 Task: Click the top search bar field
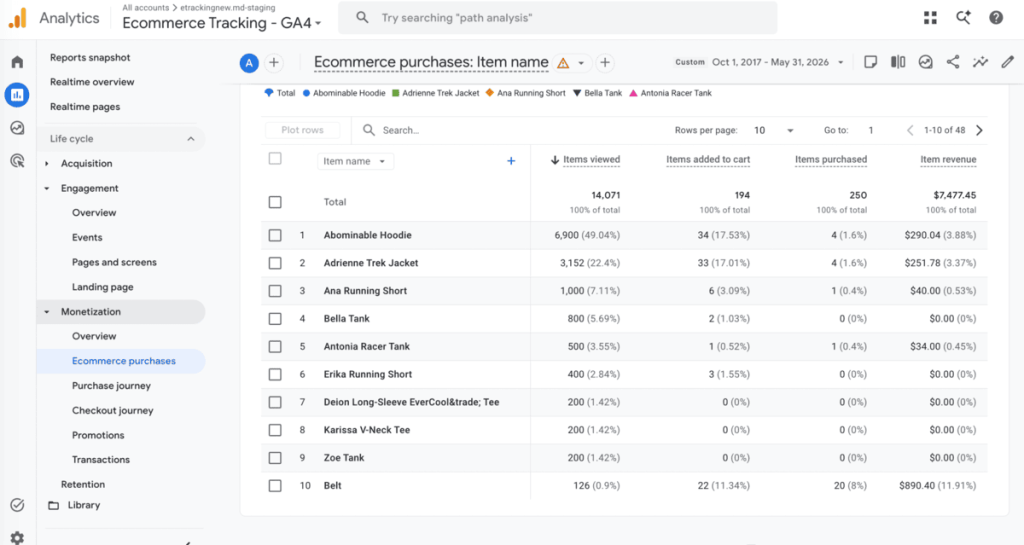(558, 18)
